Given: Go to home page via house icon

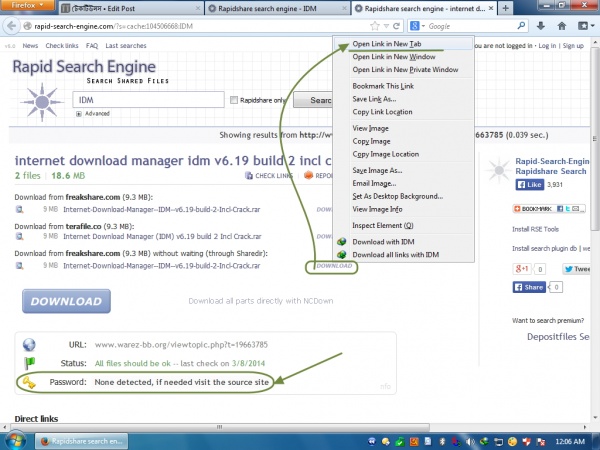Looking at the screenshot, I should point(562,26).
